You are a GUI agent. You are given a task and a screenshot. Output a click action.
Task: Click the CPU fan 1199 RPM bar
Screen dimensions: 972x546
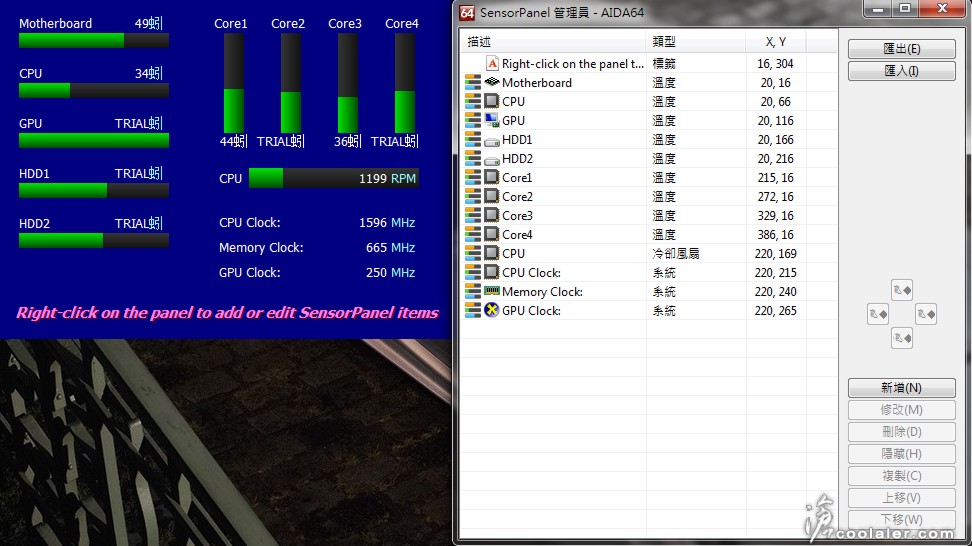pyautogui.click(x=334, y=178)
